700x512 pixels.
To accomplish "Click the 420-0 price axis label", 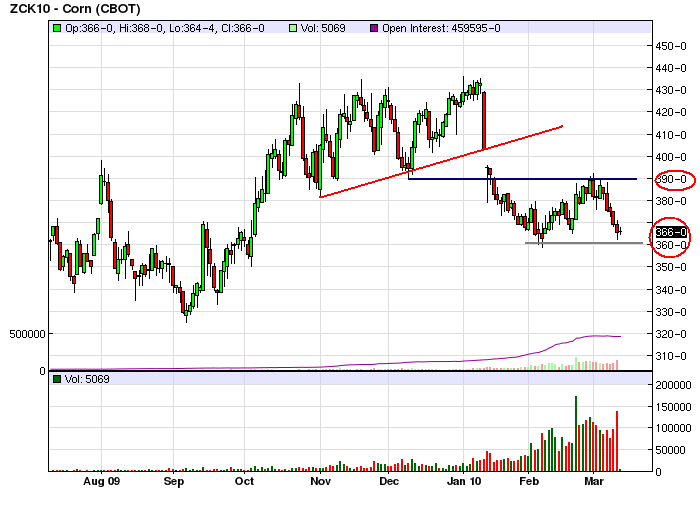I will pos(671,112).
